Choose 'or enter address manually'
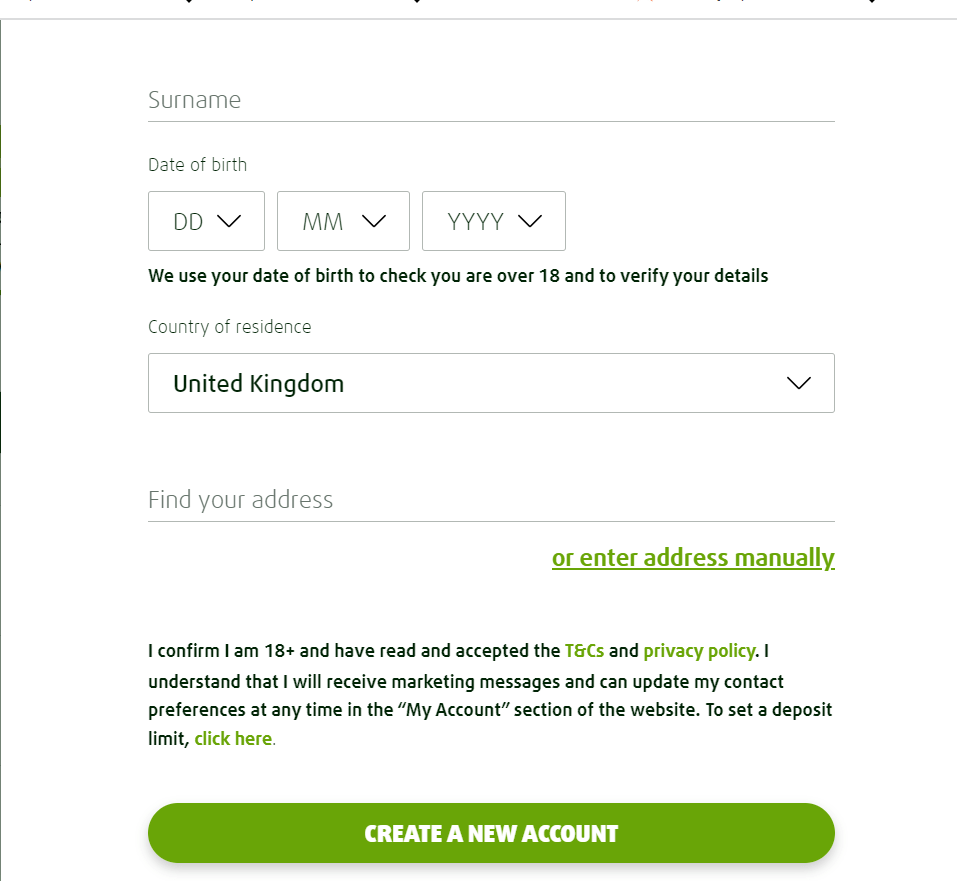Screen dimensions: 957x881 [693, 557]
